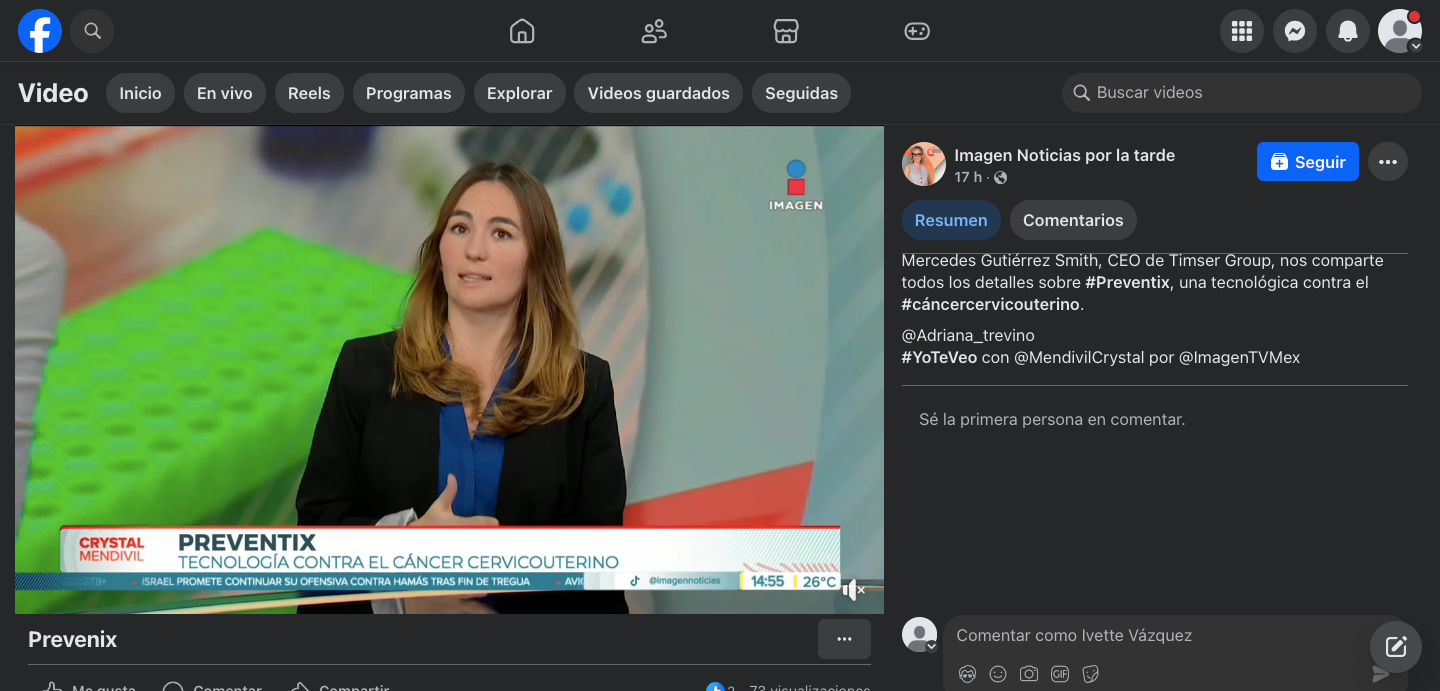
Task: Open the sticker picker in comment box
Action: 1091,674
